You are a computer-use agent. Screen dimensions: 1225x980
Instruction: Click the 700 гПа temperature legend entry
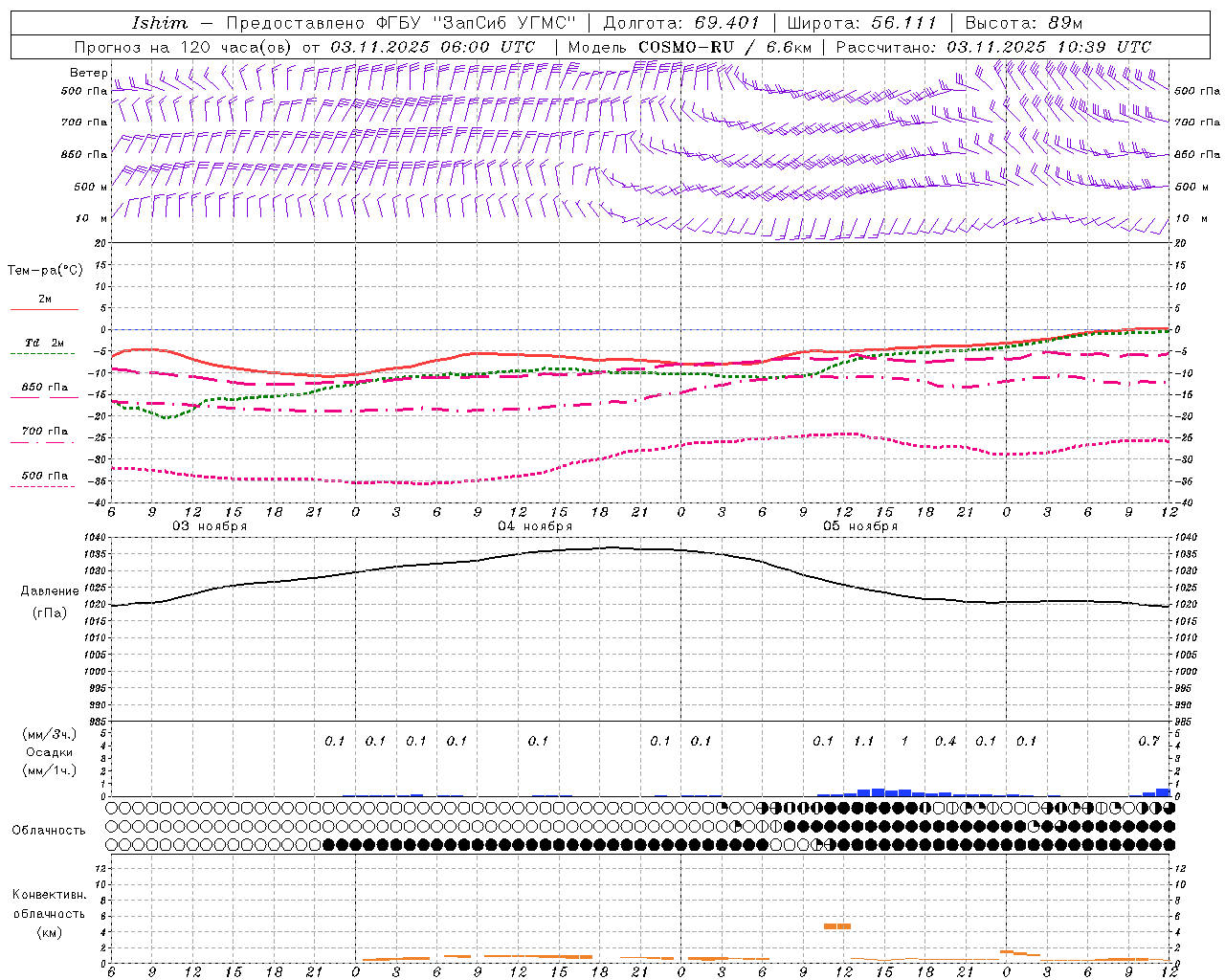44,432
